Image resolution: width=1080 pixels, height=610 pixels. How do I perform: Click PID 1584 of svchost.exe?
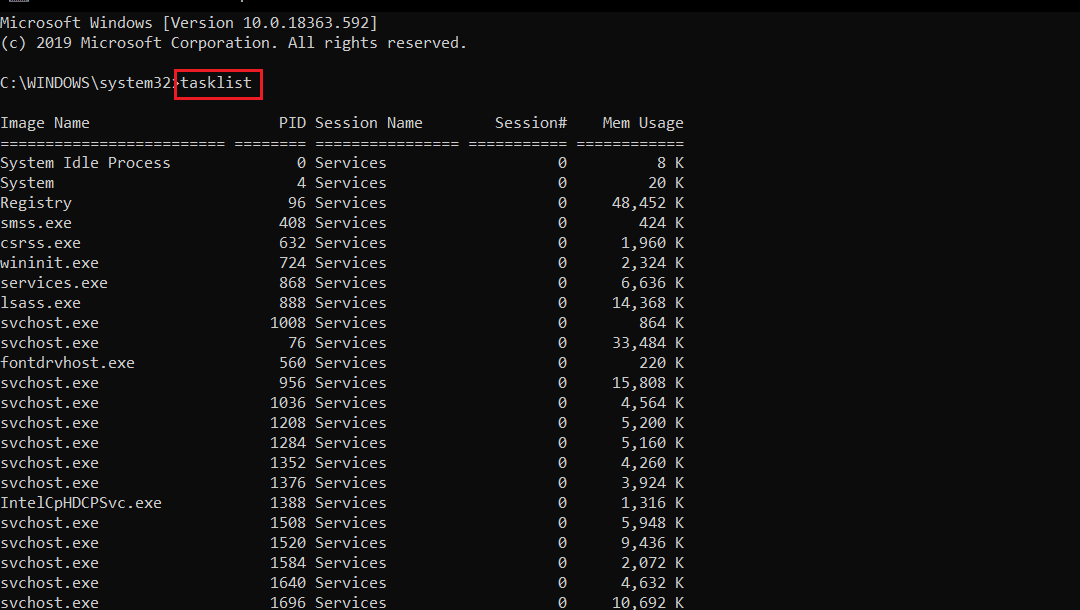point(288,562)
